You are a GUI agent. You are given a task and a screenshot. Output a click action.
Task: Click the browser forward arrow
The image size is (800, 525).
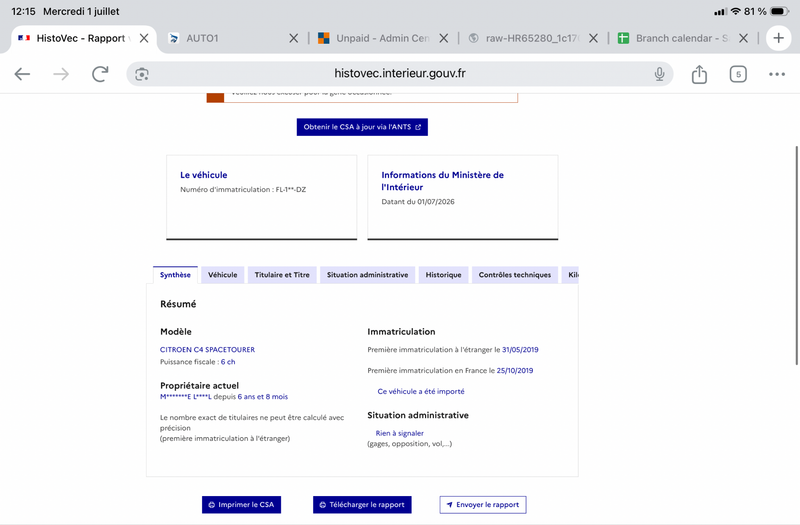tap(61, 74)
